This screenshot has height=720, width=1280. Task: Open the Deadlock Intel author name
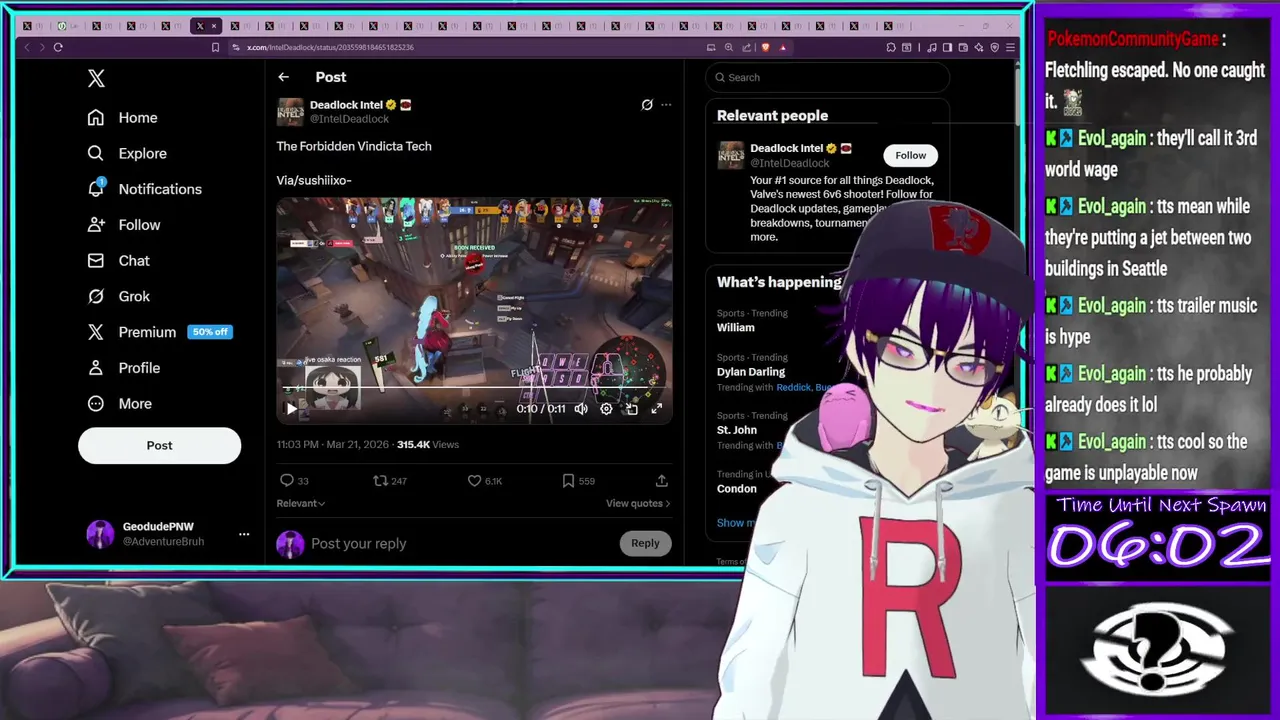pyautogui.click(x=346, y=104)
